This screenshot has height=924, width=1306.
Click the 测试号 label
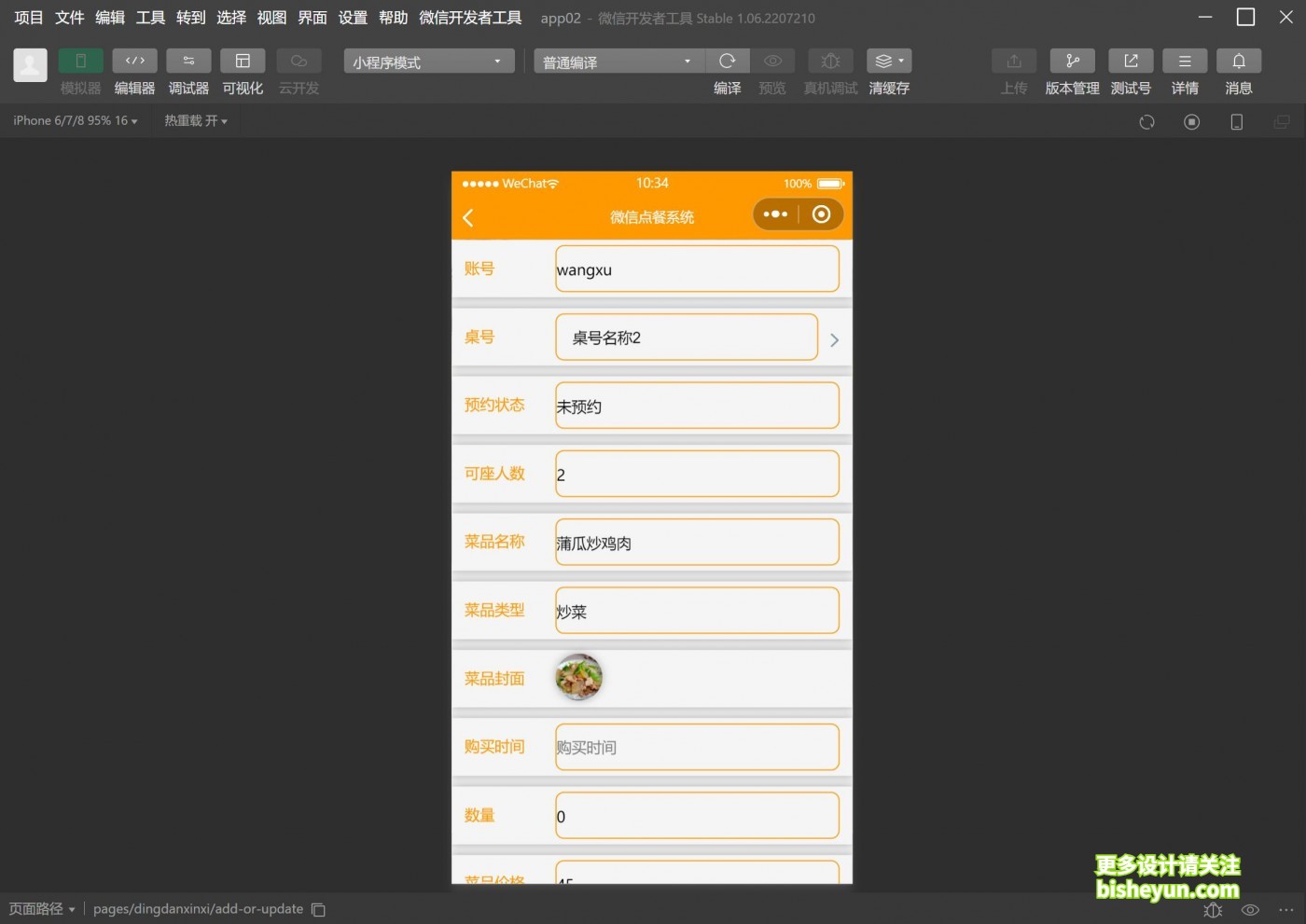[1131, 89]
